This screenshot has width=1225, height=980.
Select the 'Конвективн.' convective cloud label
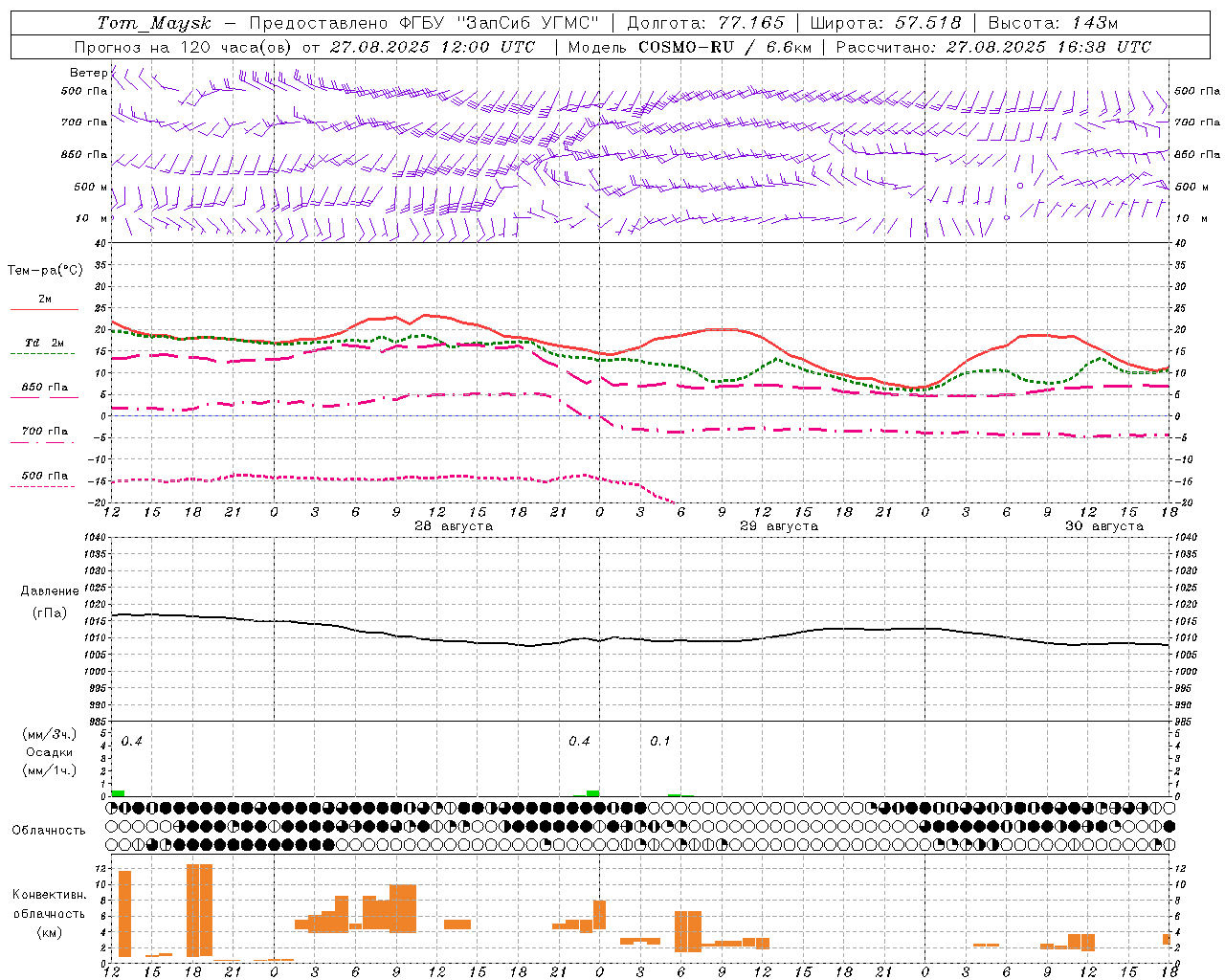point(49,895)
